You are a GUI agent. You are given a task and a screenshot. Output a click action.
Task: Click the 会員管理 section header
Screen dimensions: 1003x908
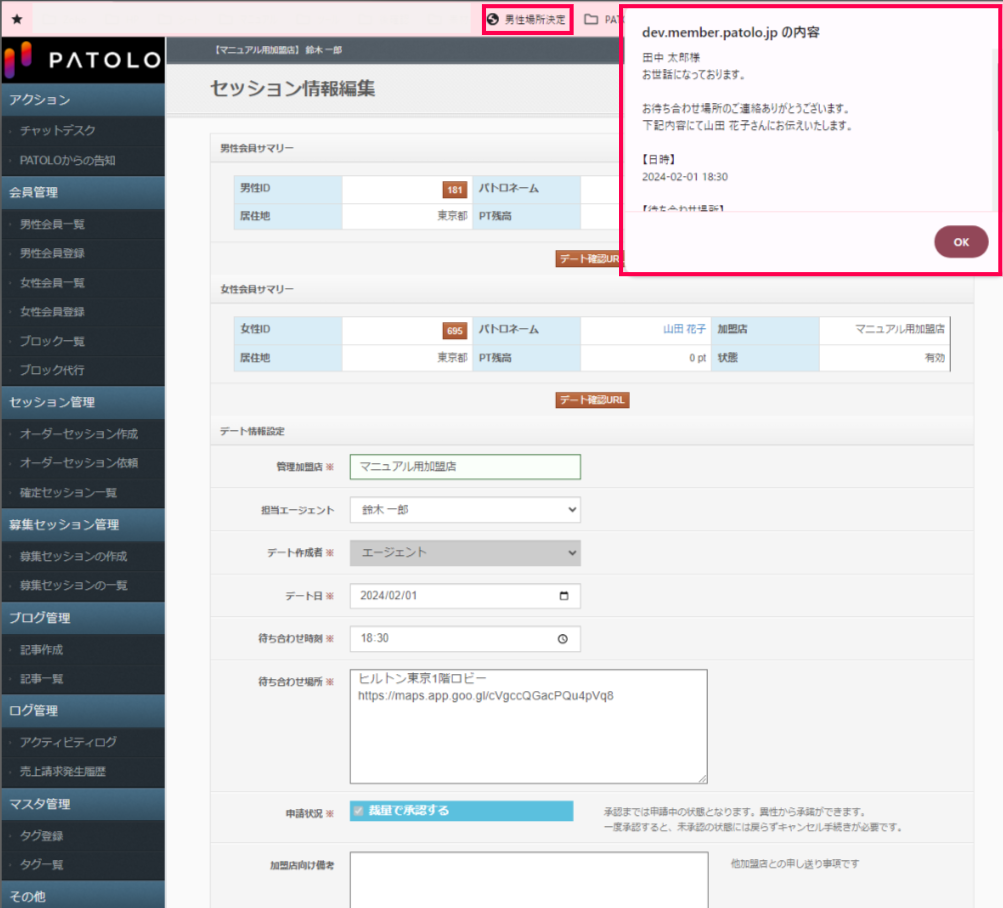pyautogui.click(x=83, y=193)
